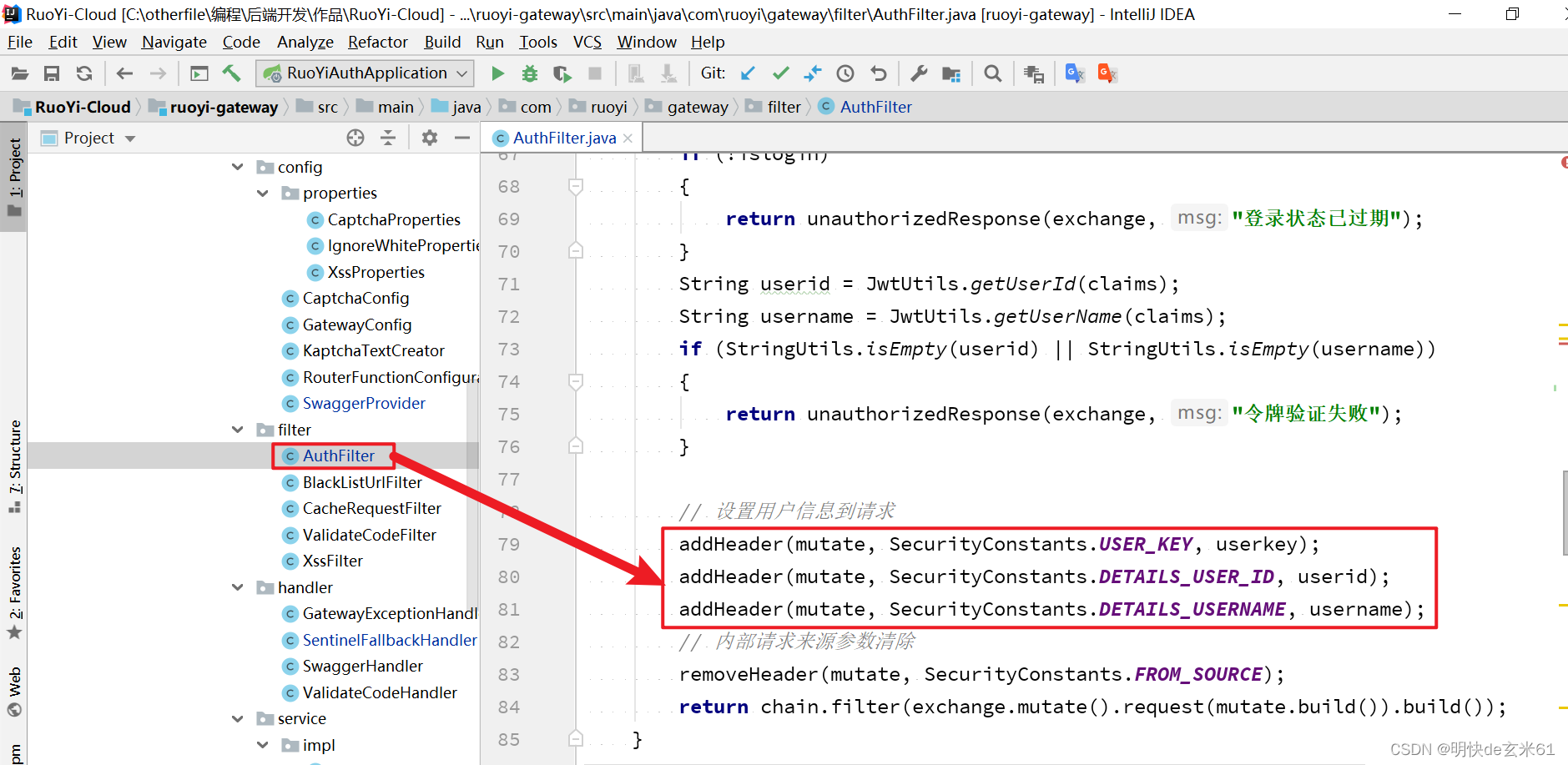Open the Project view type dropdown

[130, 138]
